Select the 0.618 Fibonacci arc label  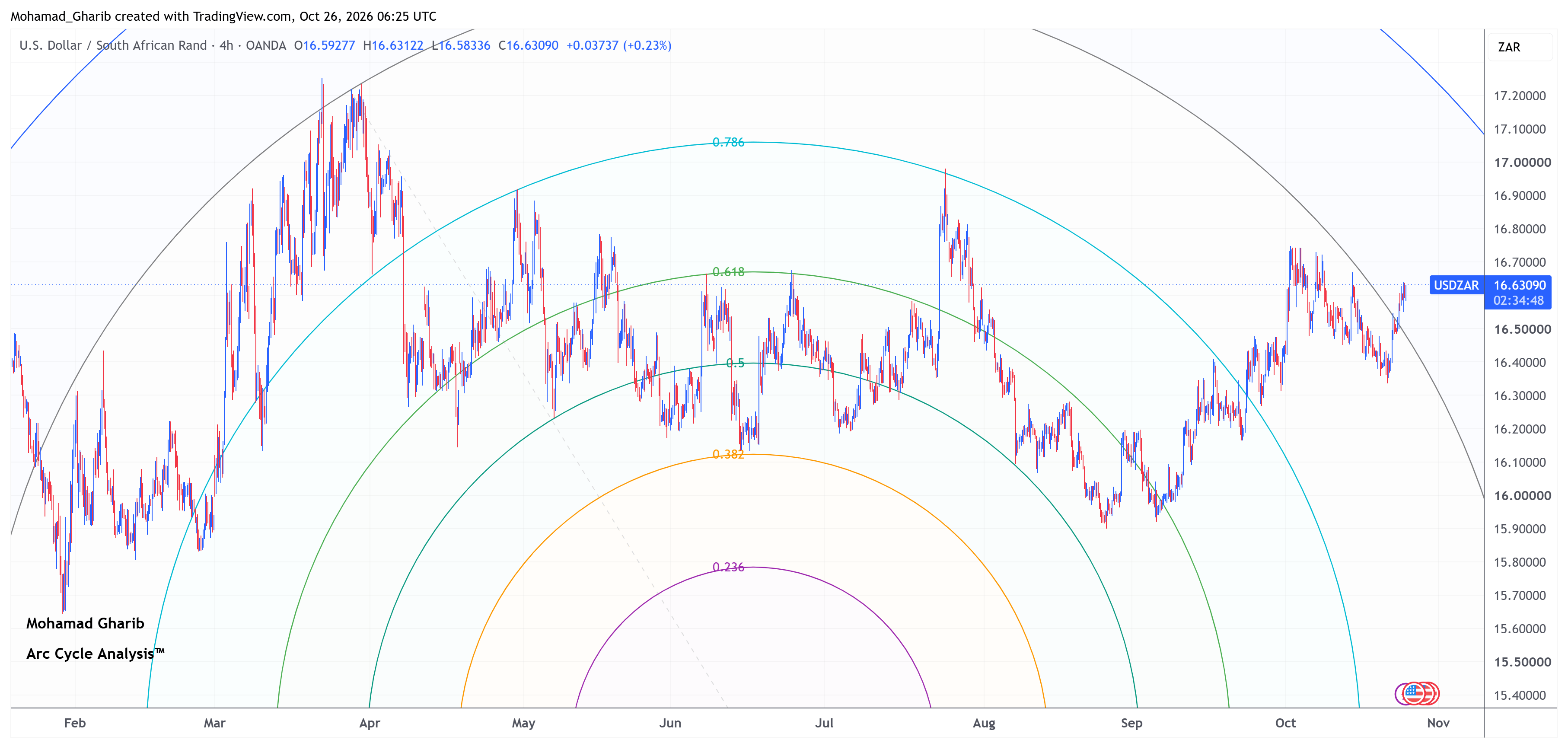[728, 272]
